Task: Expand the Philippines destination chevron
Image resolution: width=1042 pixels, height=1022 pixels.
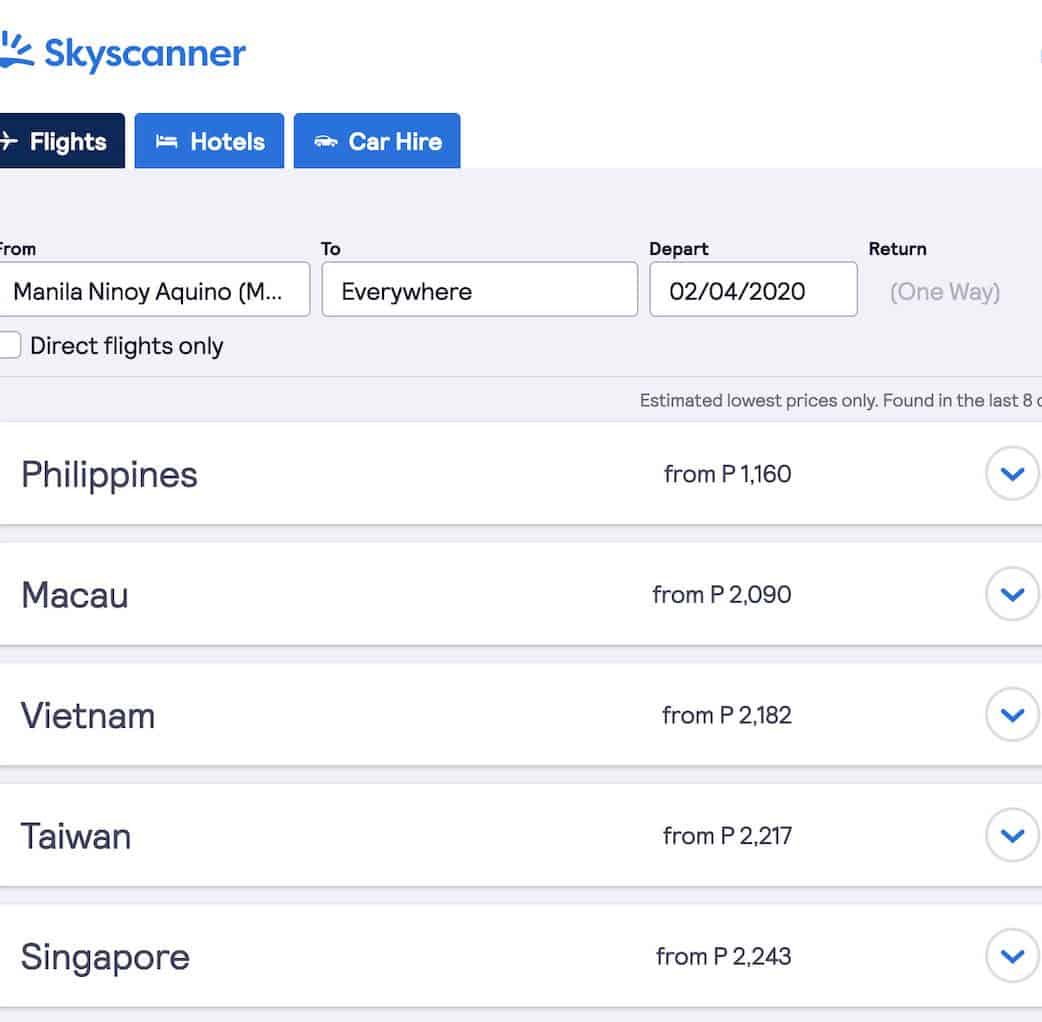Action: 1012,474
